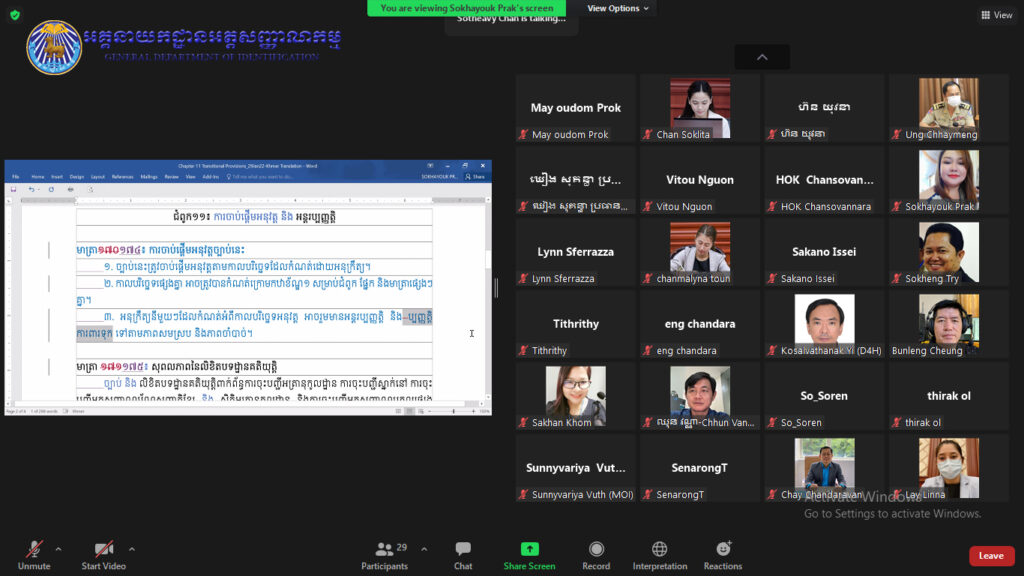This screenshot has height=576, width=1024.
Task: Select Chan Soklita's video thumbnail
Action: [700, 108]
